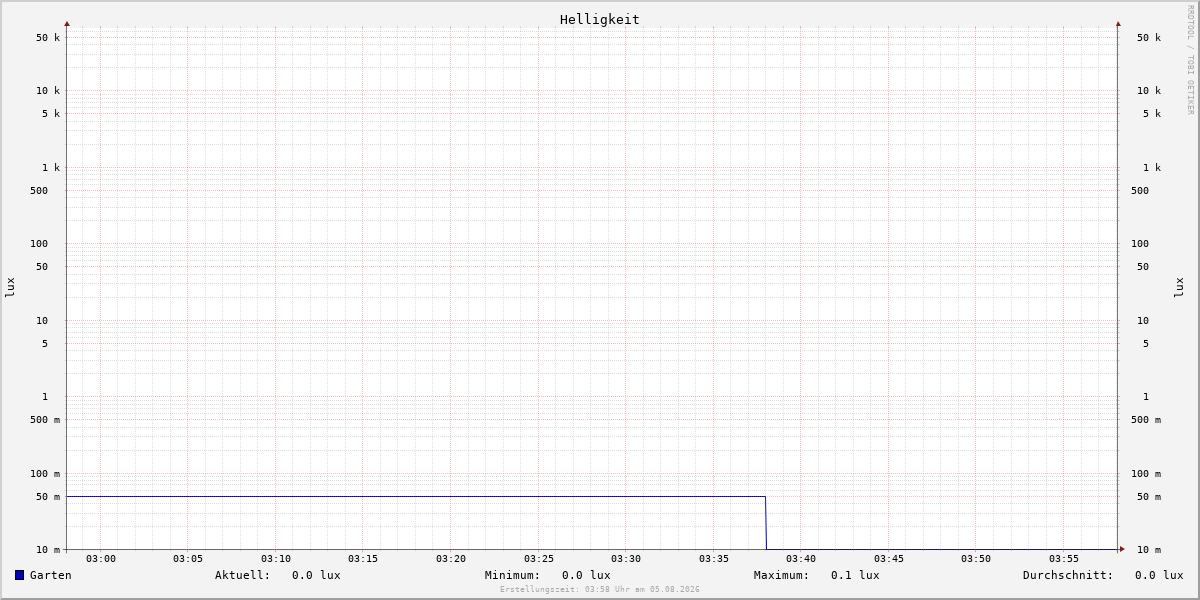
Task: Click the RRDTOOL / TOBI OETIKER watermark
Action: pyautogui.click(x=1190, y=59)
